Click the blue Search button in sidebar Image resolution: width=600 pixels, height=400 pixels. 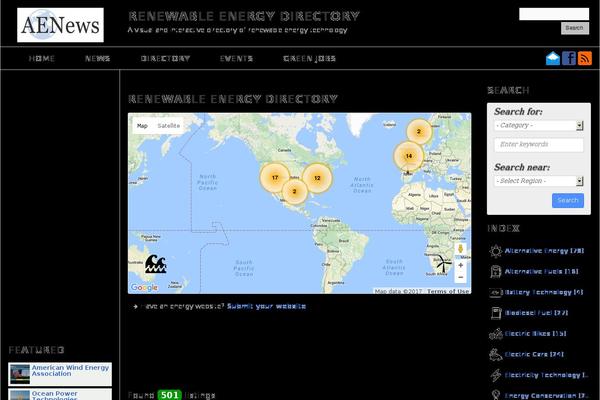567,201
